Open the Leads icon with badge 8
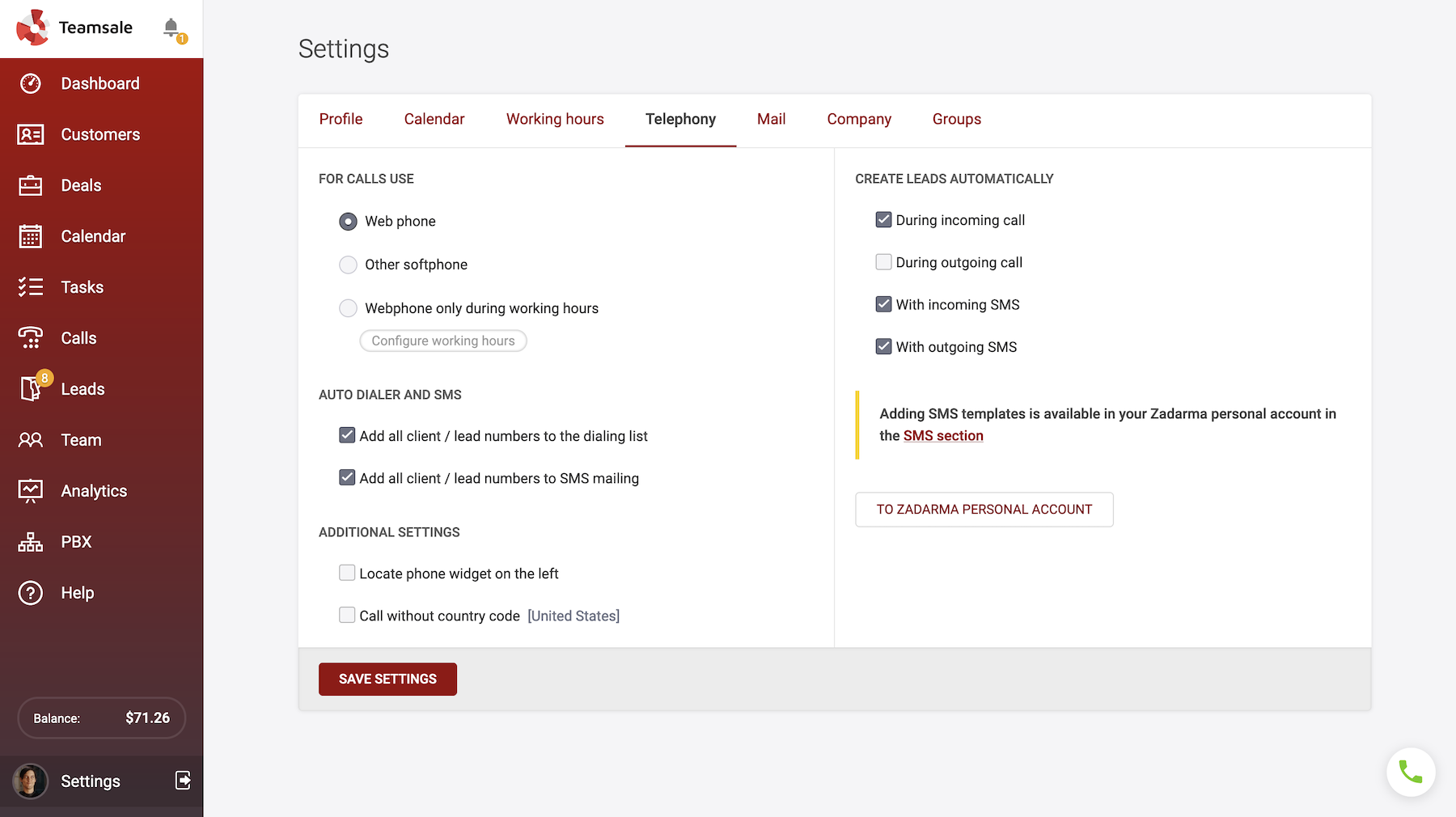 click(x=31, y=389)
